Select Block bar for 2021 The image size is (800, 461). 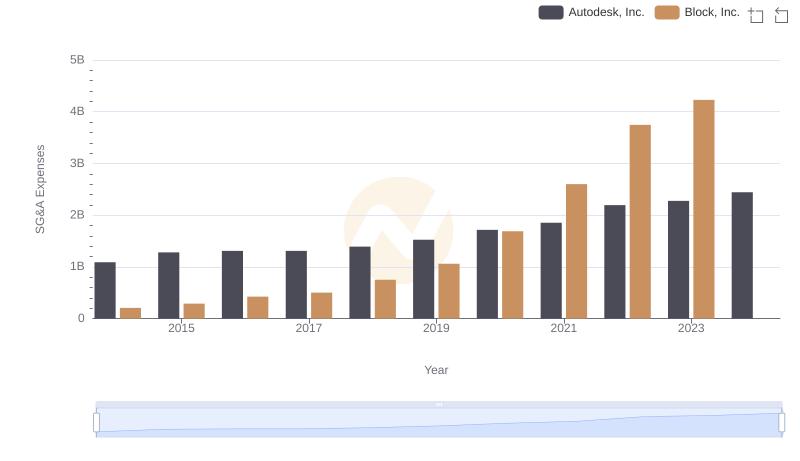click(577, 251)
